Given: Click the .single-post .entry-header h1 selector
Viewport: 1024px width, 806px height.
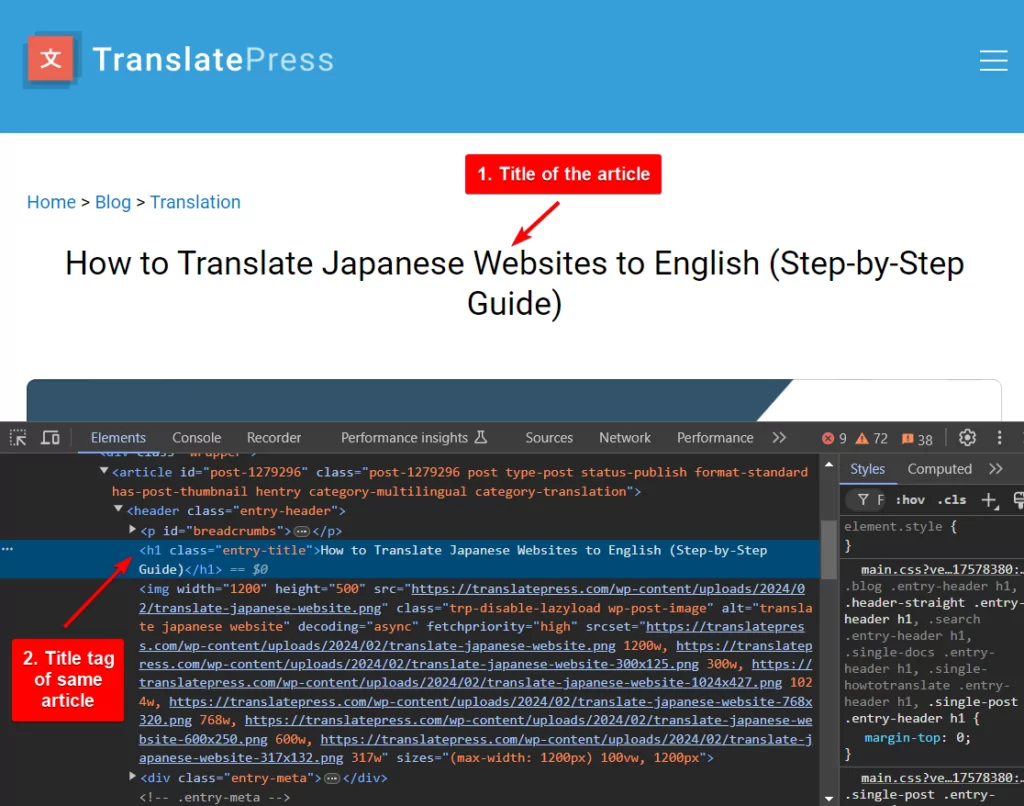Looking at the screenshot, I should click(929, 710).
